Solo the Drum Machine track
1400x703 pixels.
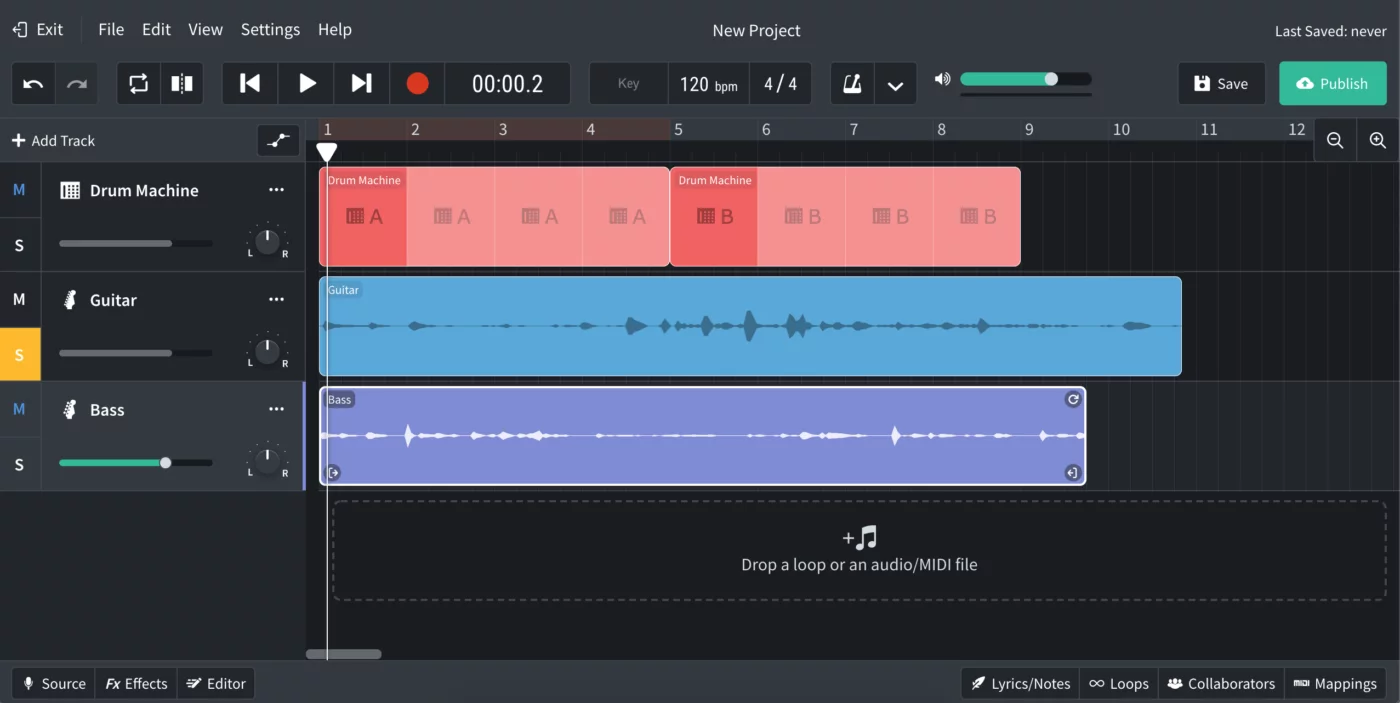[19, 245]
